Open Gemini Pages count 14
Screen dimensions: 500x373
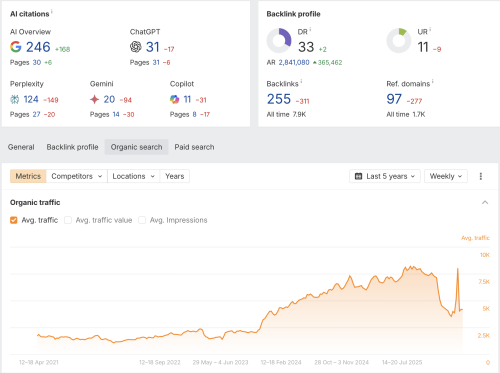(x=116, y=114)
